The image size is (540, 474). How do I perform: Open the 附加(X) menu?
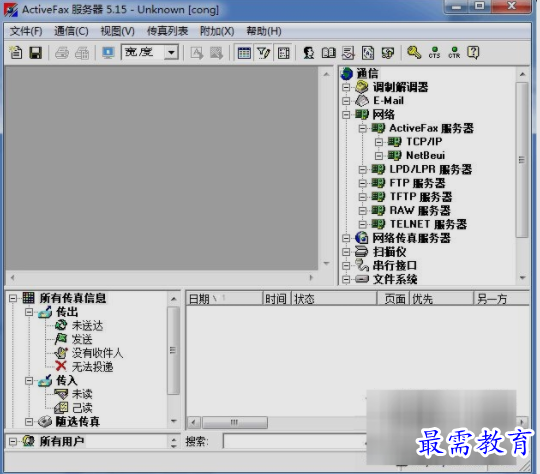[217, 31]
